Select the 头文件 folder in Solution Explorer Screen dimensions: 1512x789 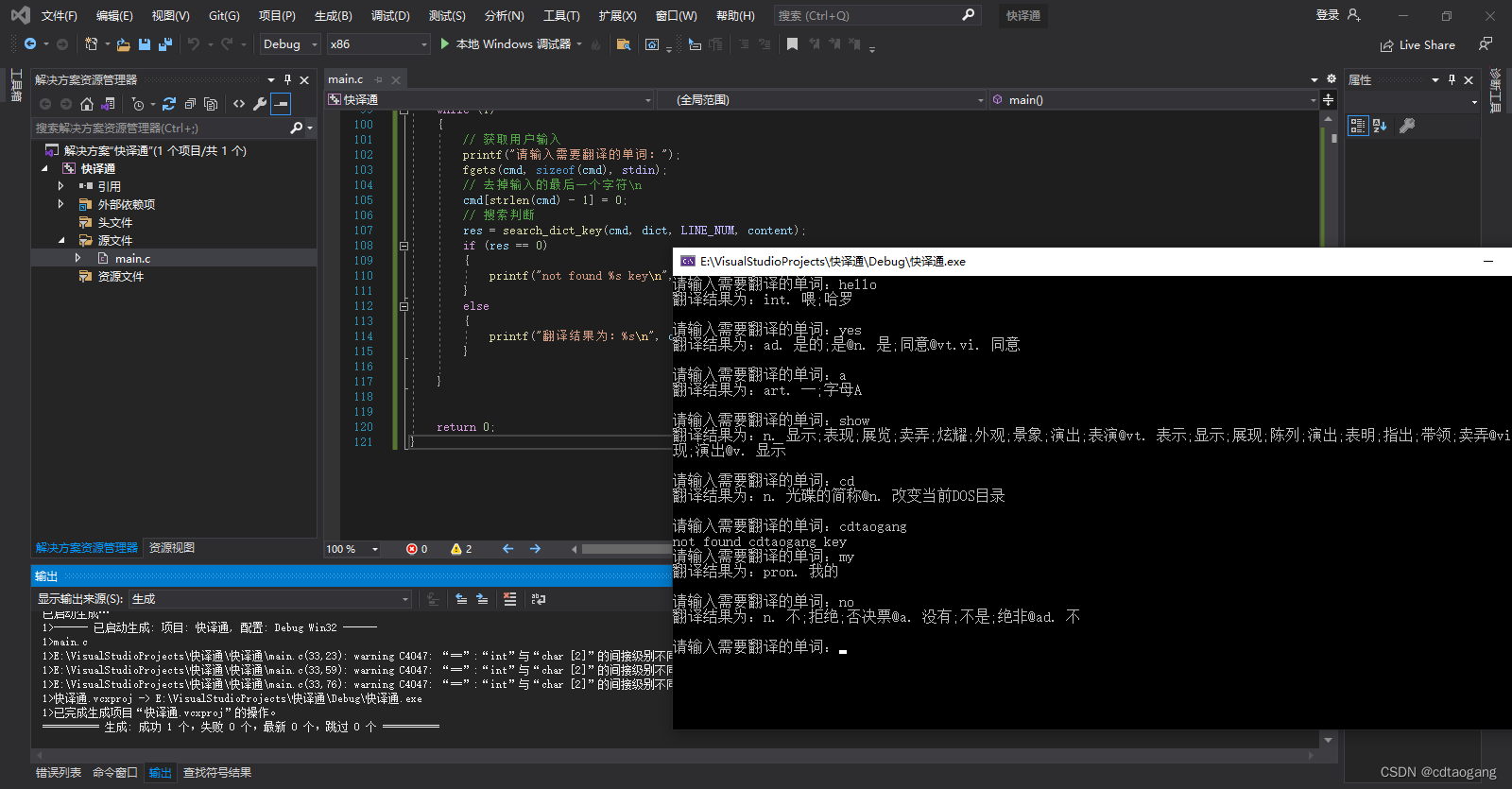point(115,222)
